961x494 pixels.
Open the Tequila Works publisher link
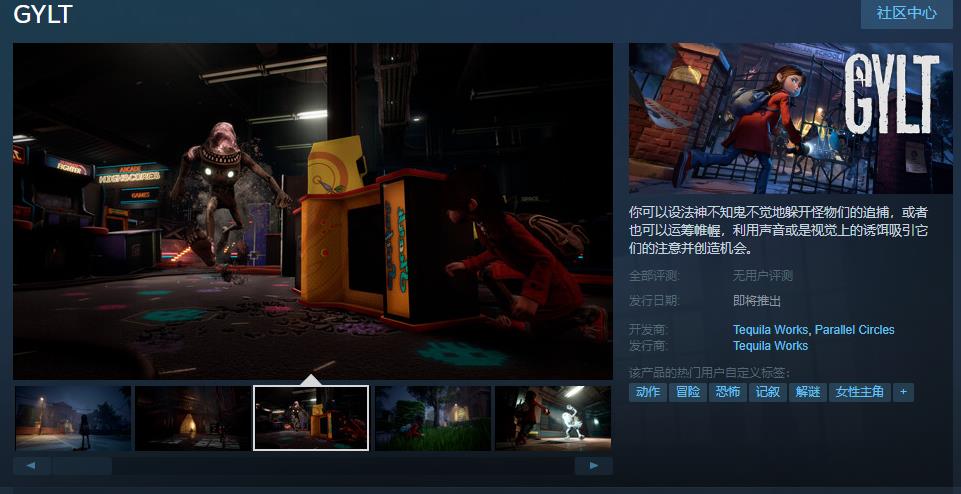(770, 346)
